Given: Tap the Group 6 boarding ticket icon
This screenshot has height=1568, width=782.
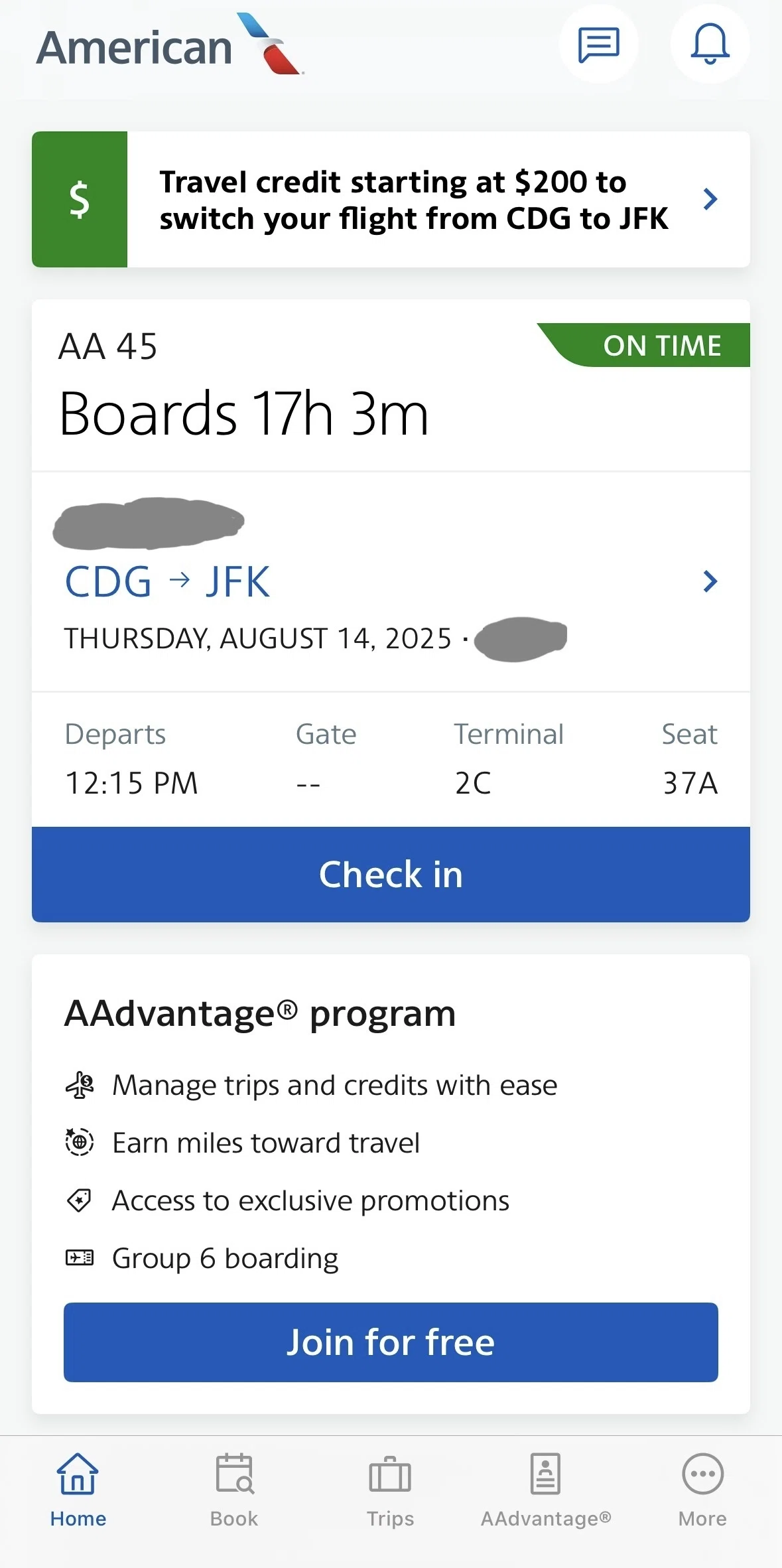Looking at the screenshot, I should [x=80, y=1257].
